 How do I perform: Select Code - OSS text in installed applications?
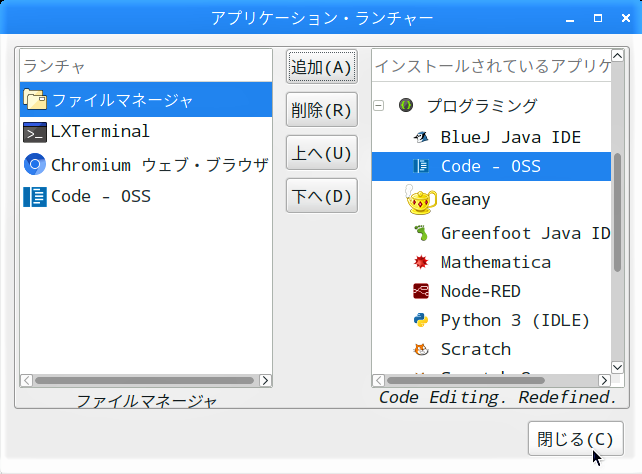click(491, 166)
